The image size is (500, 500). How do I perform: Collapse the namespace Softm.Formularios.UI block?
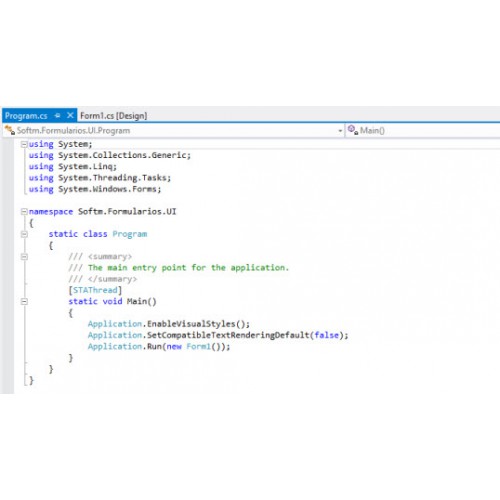(24, 212)
